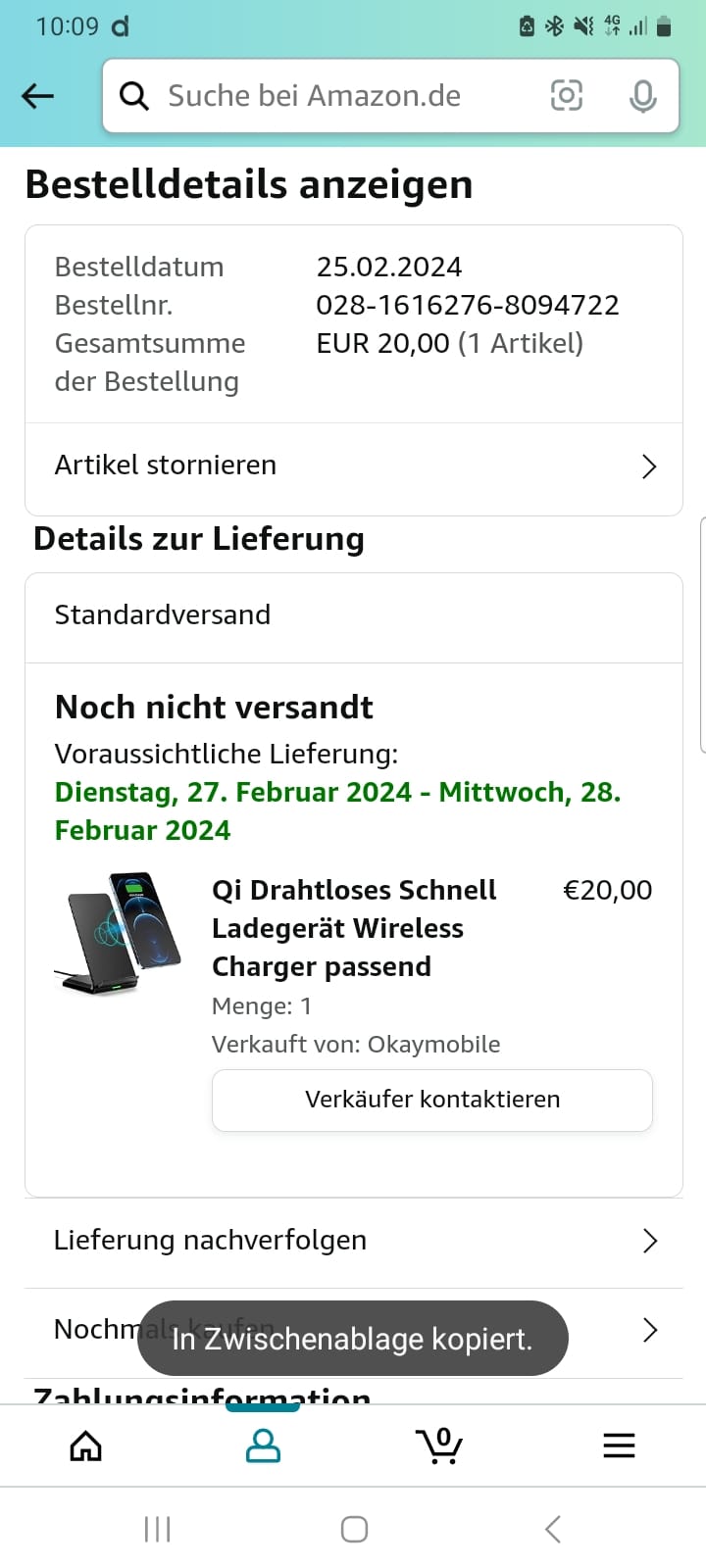Tap the wireless charger product thumbnail
This screenshot has width=706, height=1568.
(120, 934)
